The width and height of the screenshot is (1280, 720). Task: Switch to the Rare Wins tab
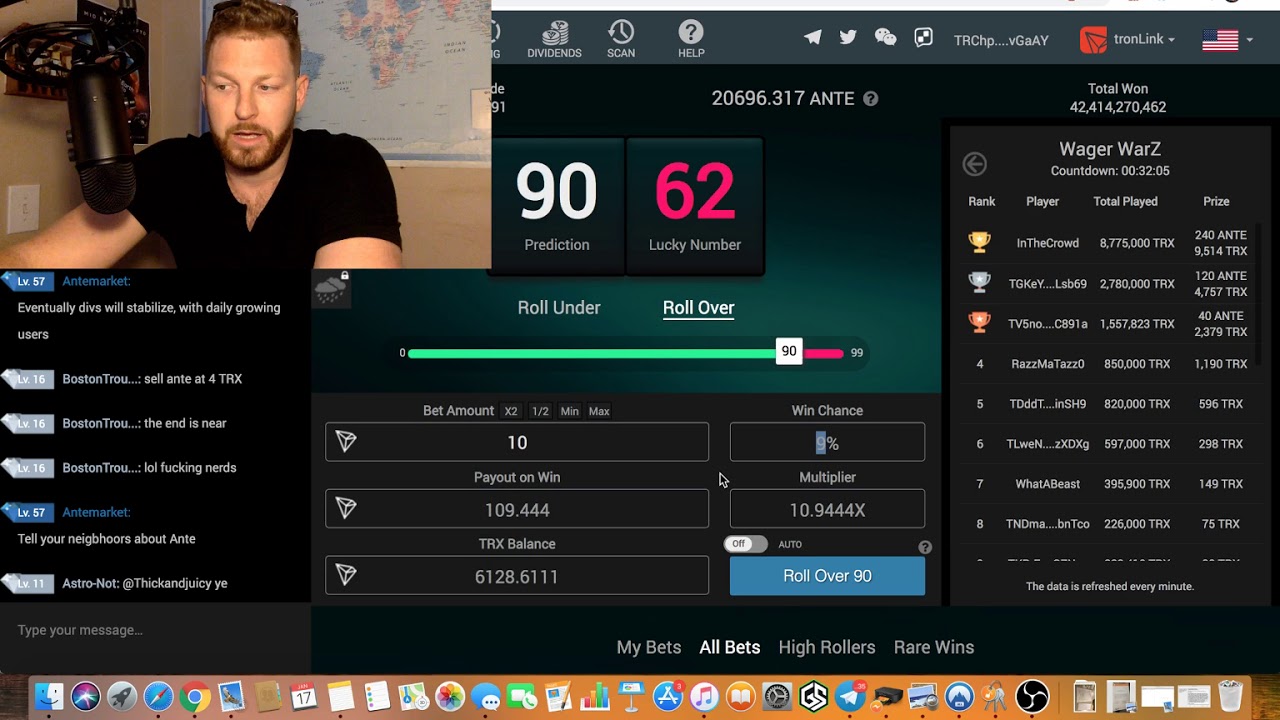coord(934,647)
